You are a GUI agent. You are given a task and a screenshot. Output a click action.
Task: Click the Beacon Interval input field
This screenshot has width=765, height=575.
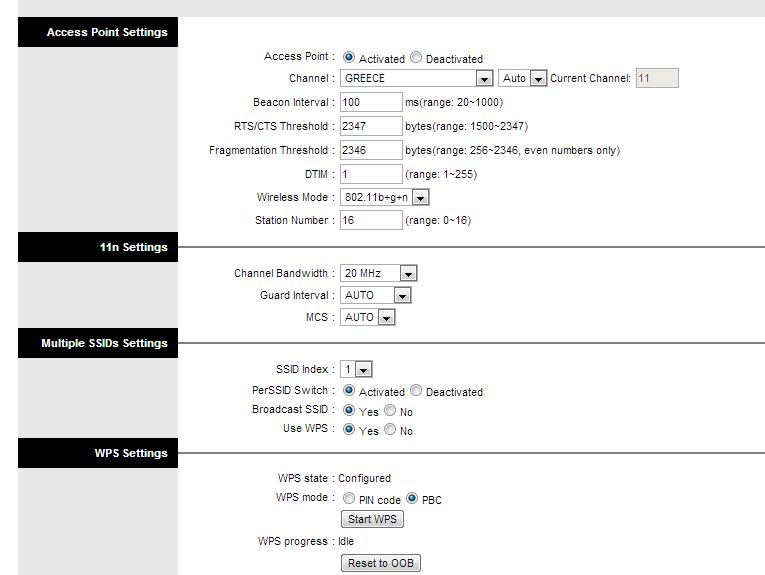371,102
